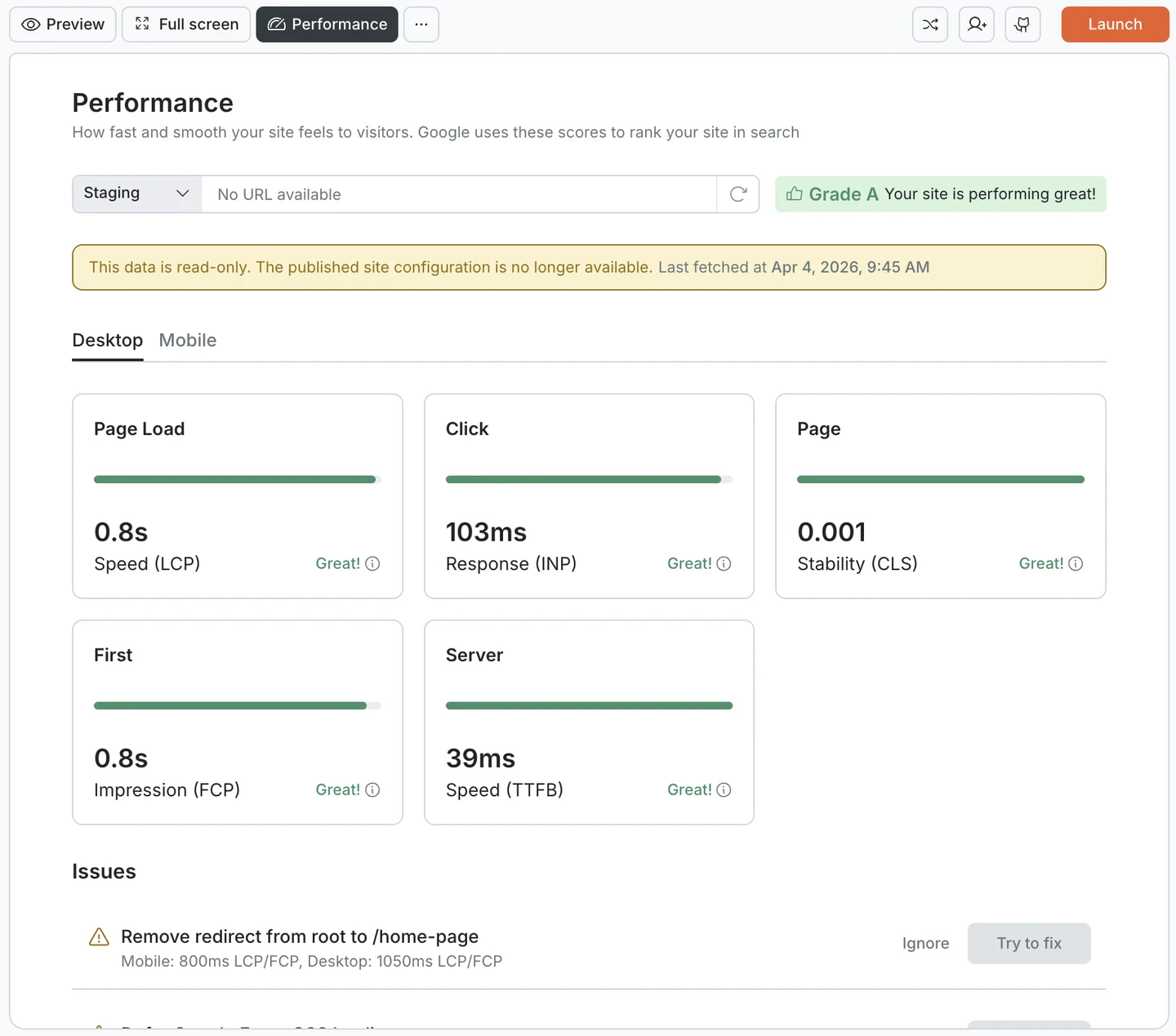Click the warning triangle on the redirect issue
1176x1036 pixels.
pyautogui.click(x=98, y=937)
